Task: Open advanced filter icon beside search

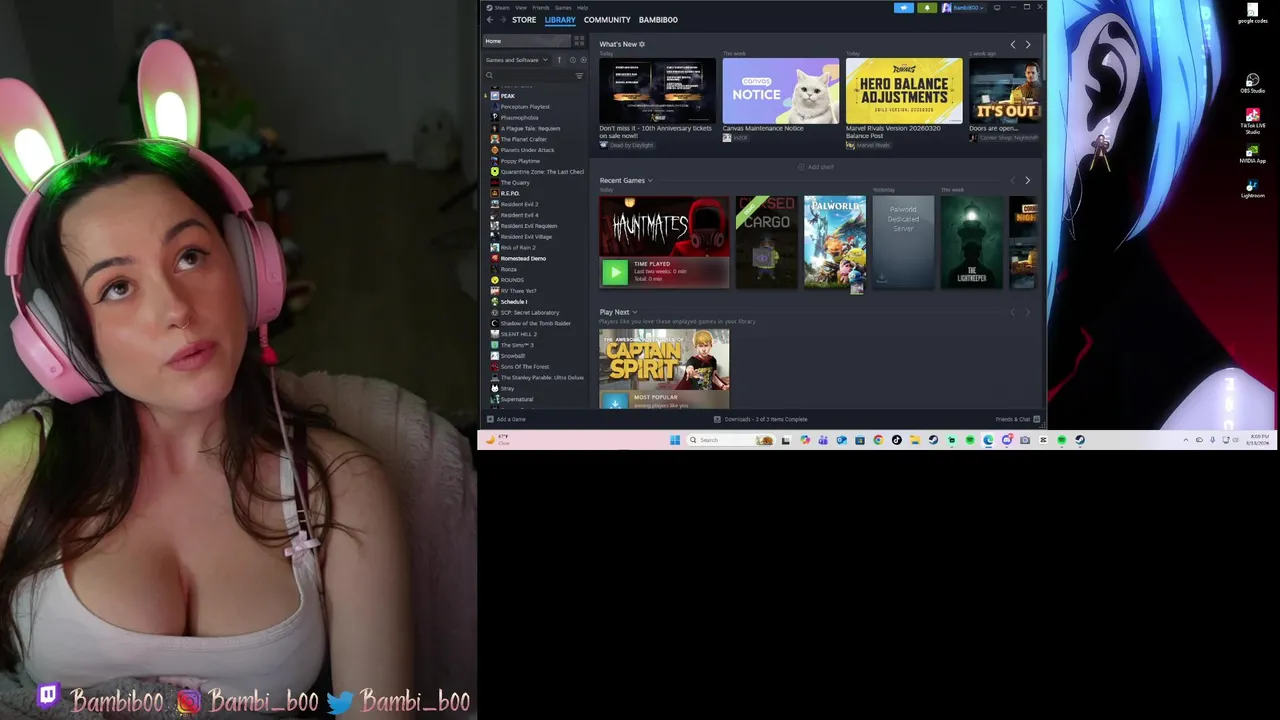Action: coord(579,76)
